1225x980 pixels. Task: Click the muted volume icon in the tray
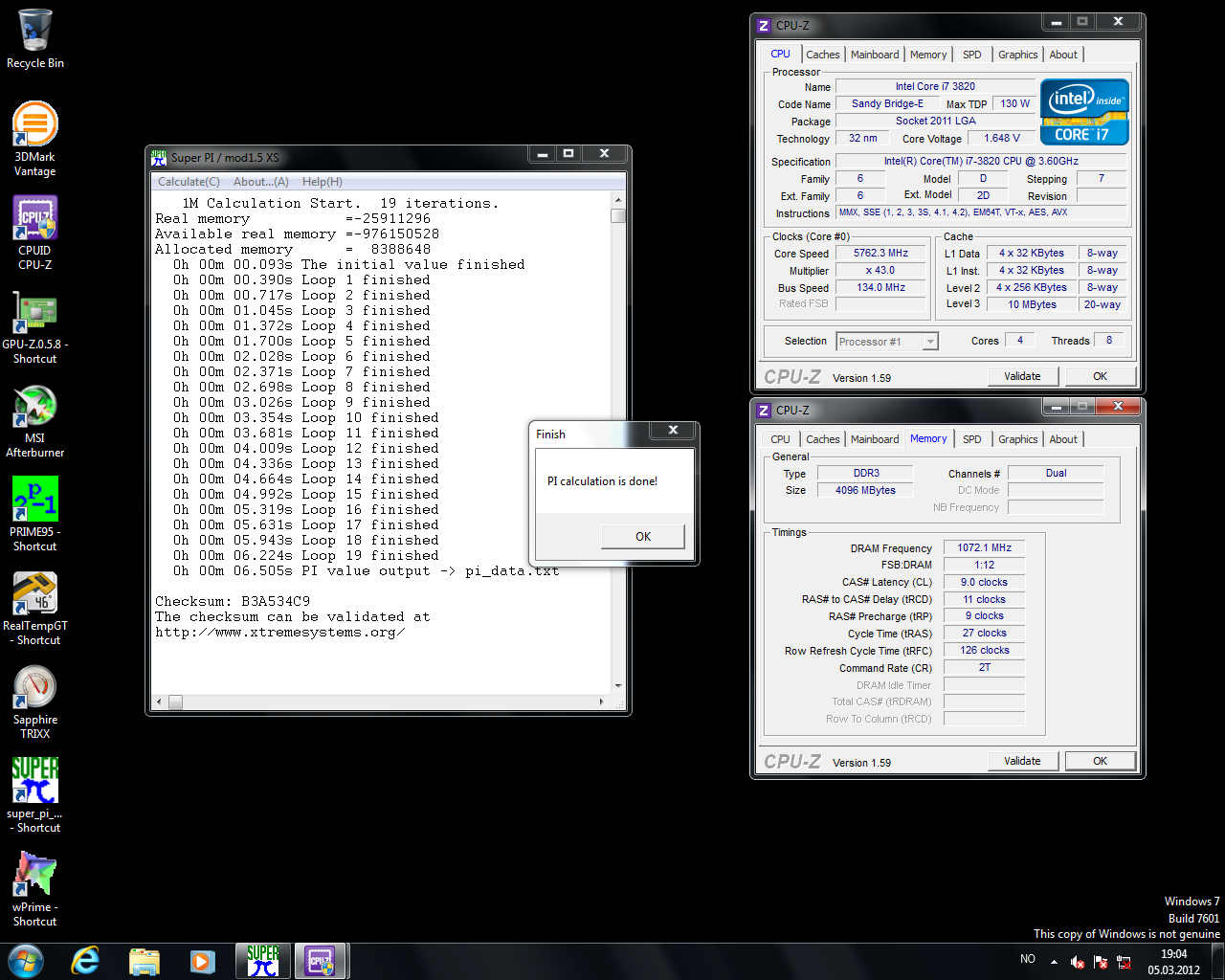[x=1078, y=962]
